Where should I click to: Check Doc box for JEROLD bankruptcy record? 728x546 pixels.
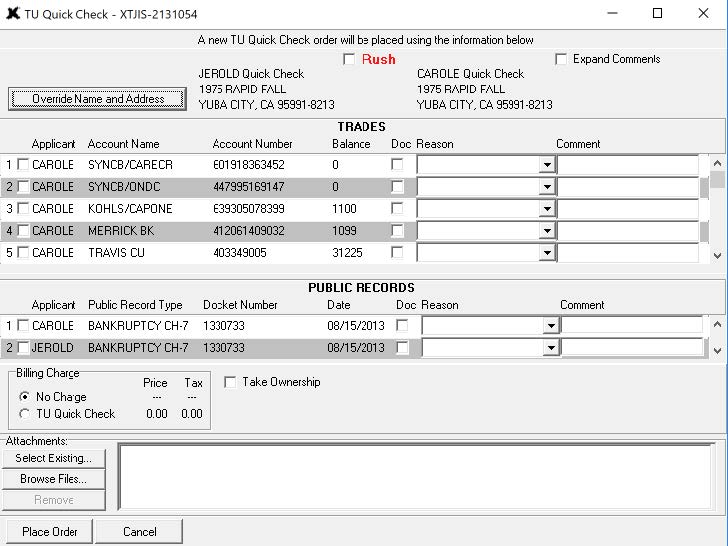pyautogui.click(x=402, y=347)
